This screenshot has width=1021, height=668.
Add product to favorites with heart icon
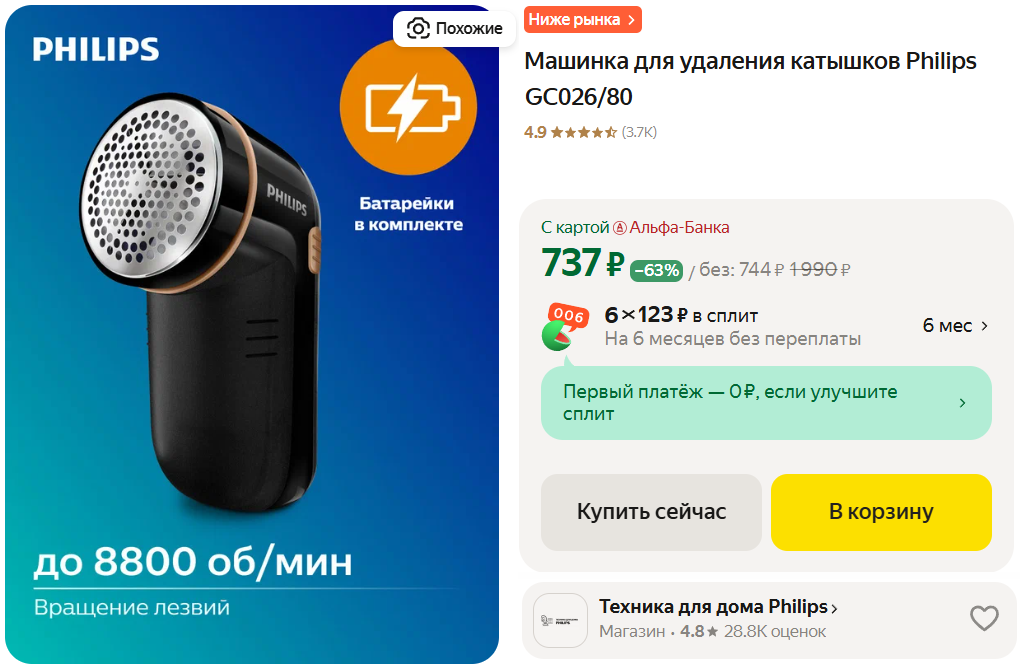point(984,619)
